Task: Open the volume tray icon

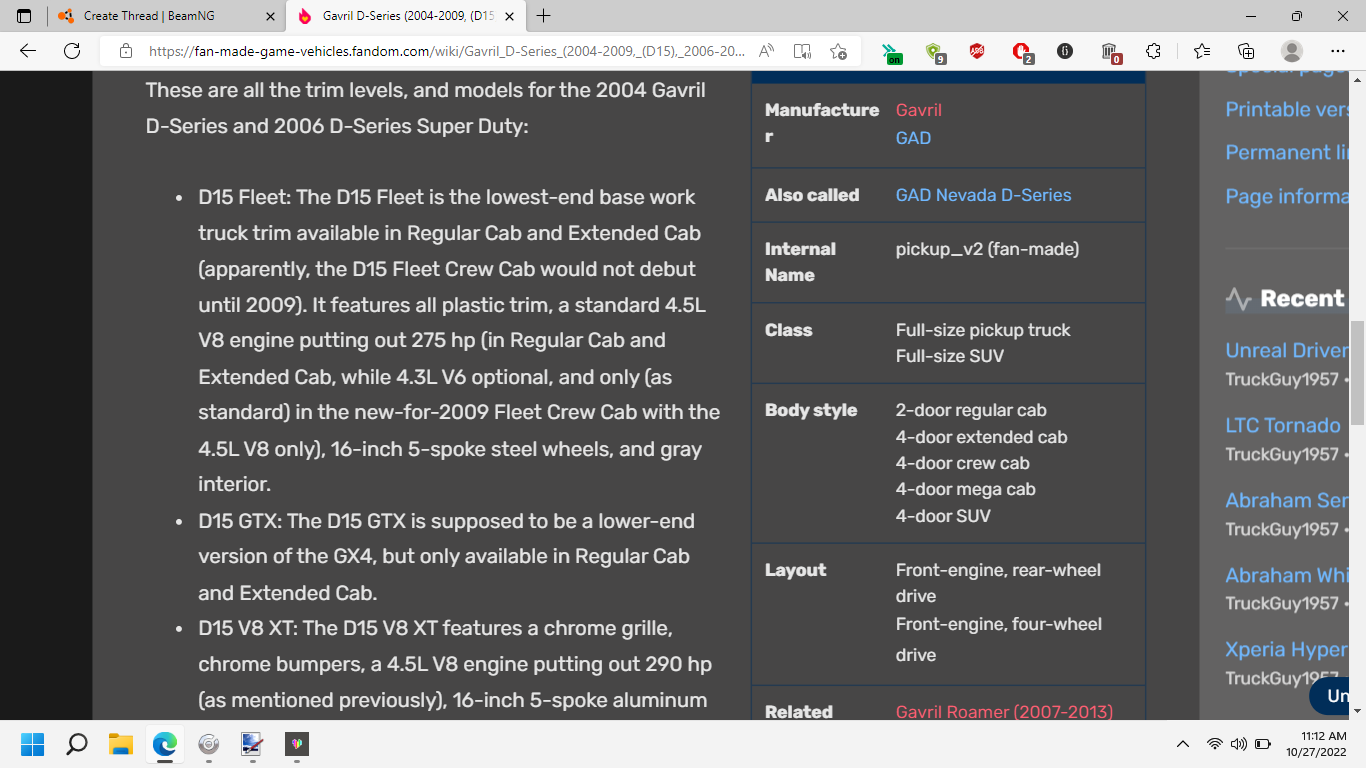Action: (x=1238, y=744)
